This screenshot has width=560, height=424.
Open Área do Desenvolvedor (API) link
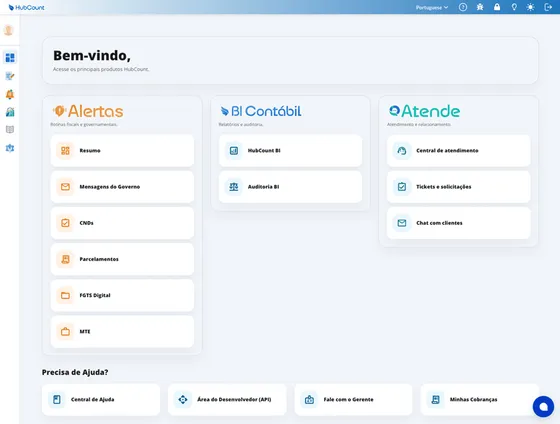(227, 400)
